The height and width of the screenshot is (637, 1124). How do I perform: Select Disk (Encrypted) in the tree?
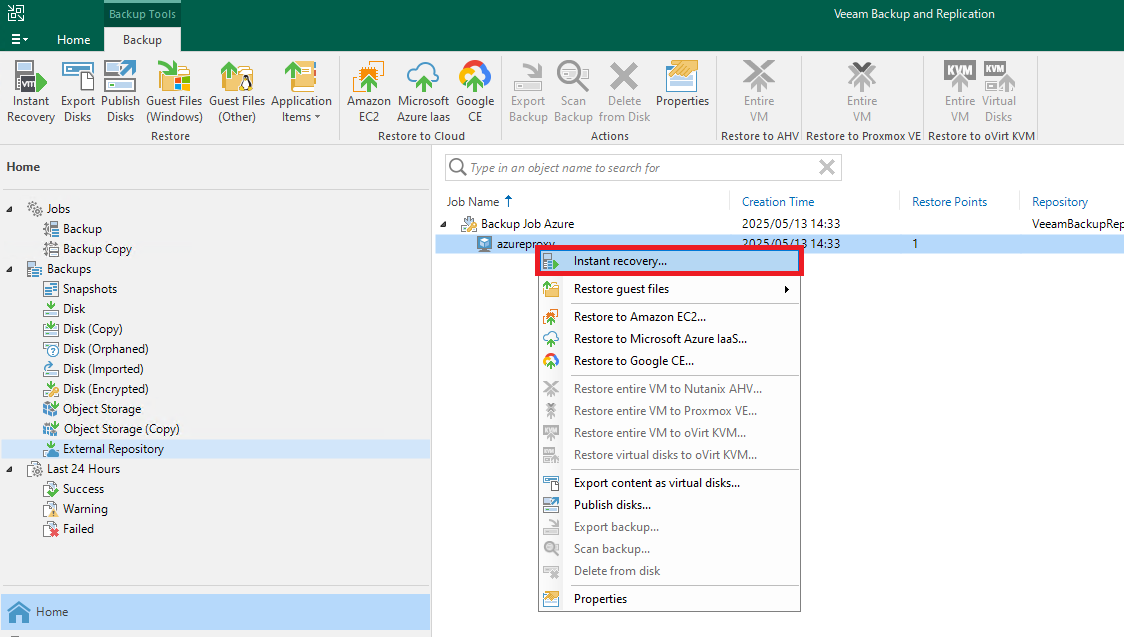tap(105, 389)
